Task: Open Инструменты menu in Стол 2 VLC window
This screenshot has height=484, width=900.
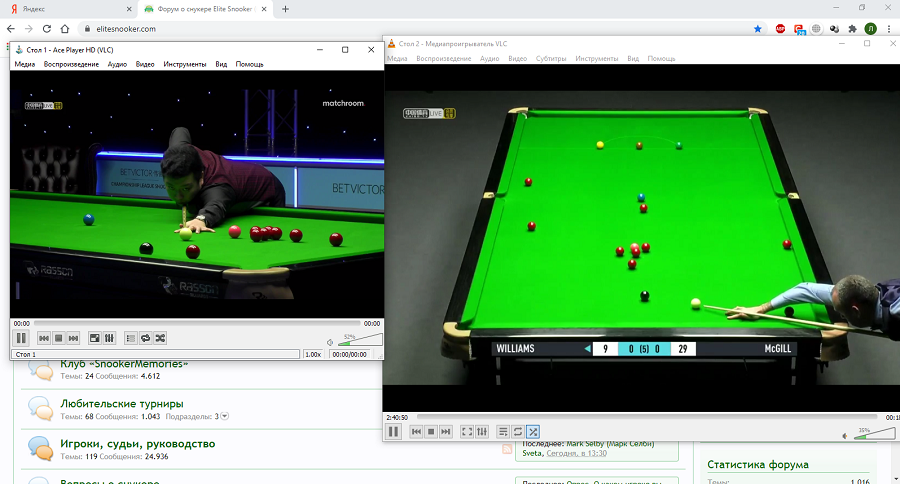Action: [x=596, y=59]
